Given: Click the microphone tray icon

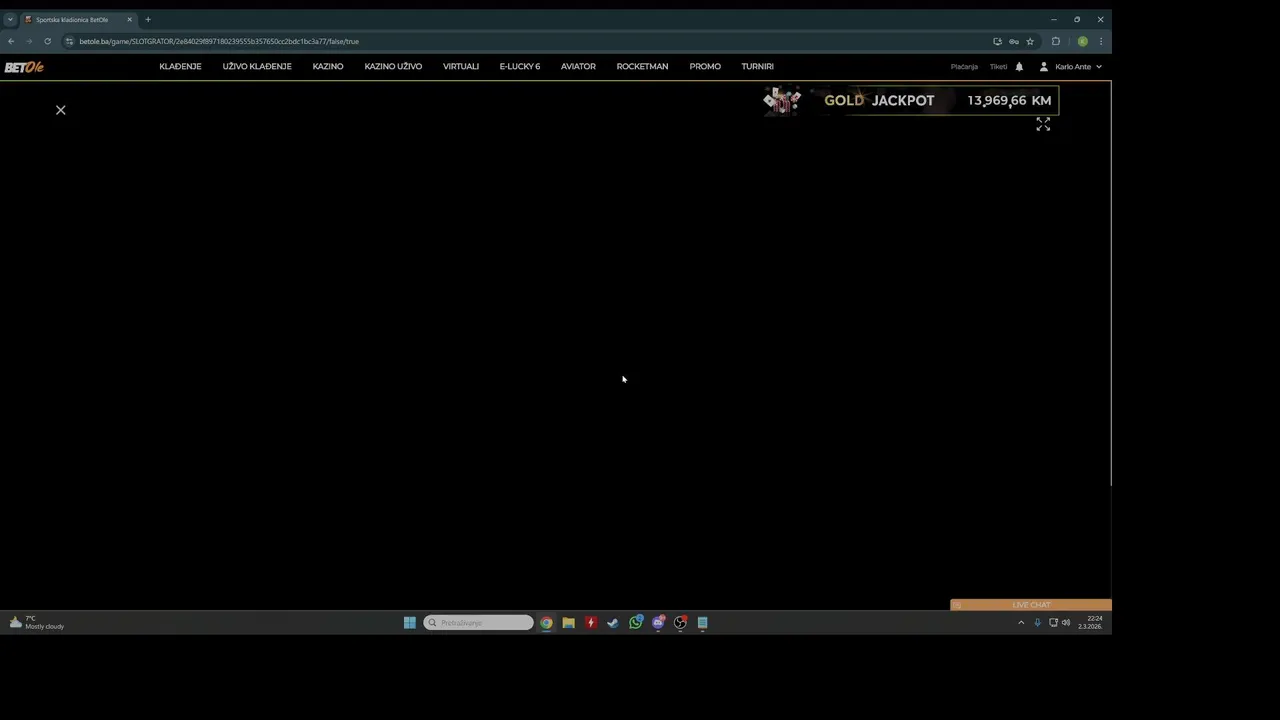Looking at the screenshot, I should tap(1037, 622).
